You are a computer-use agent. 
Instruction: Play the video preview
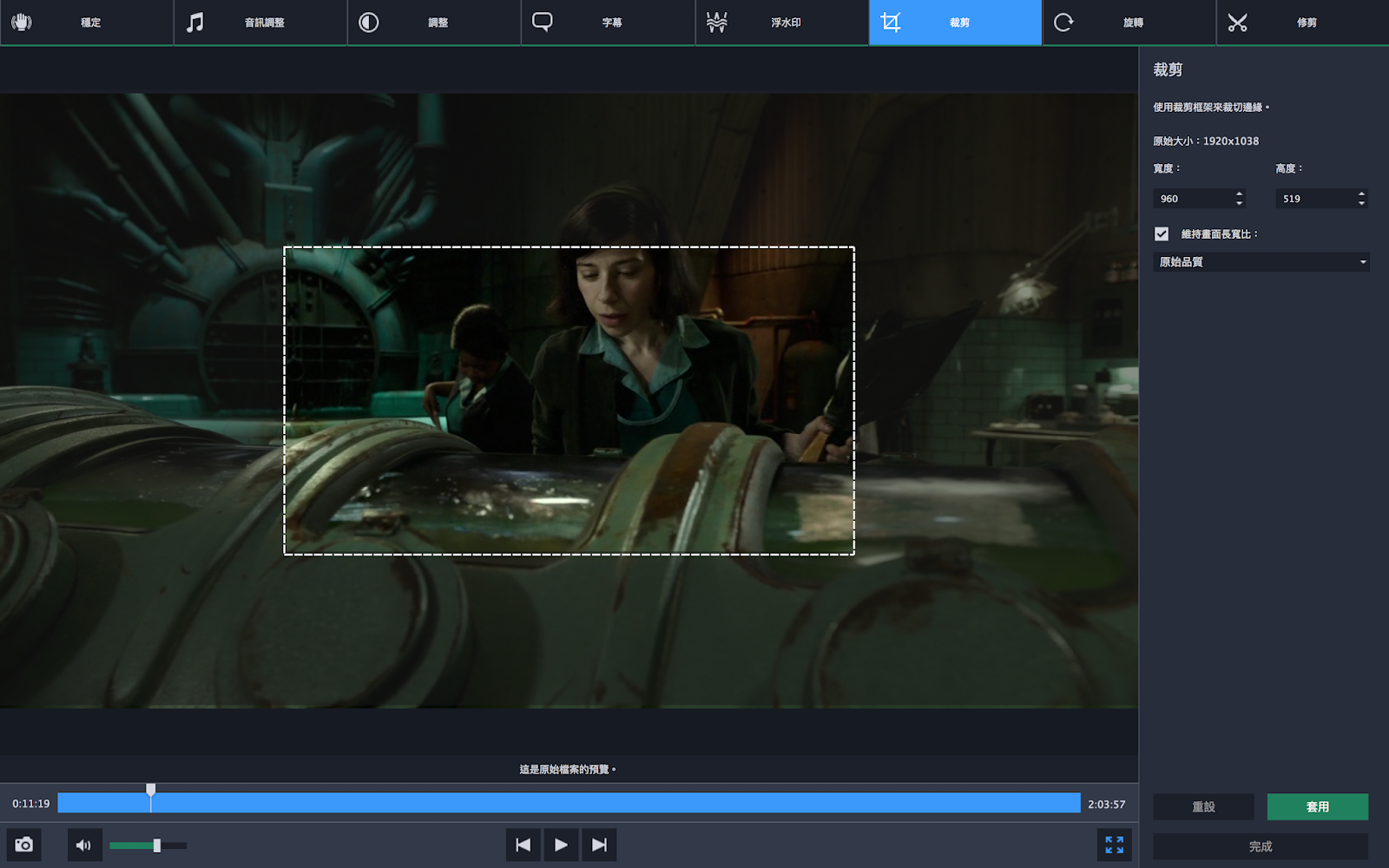pos(561,845)
